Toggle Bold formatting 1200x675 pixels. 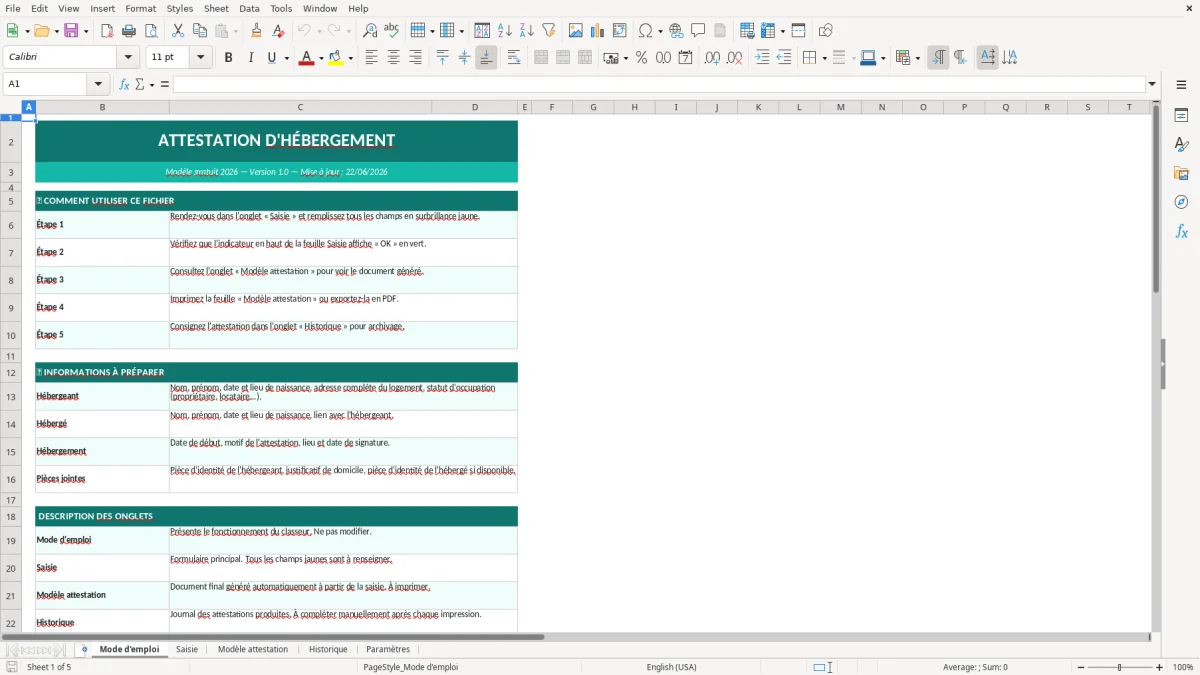click(228, 58)
